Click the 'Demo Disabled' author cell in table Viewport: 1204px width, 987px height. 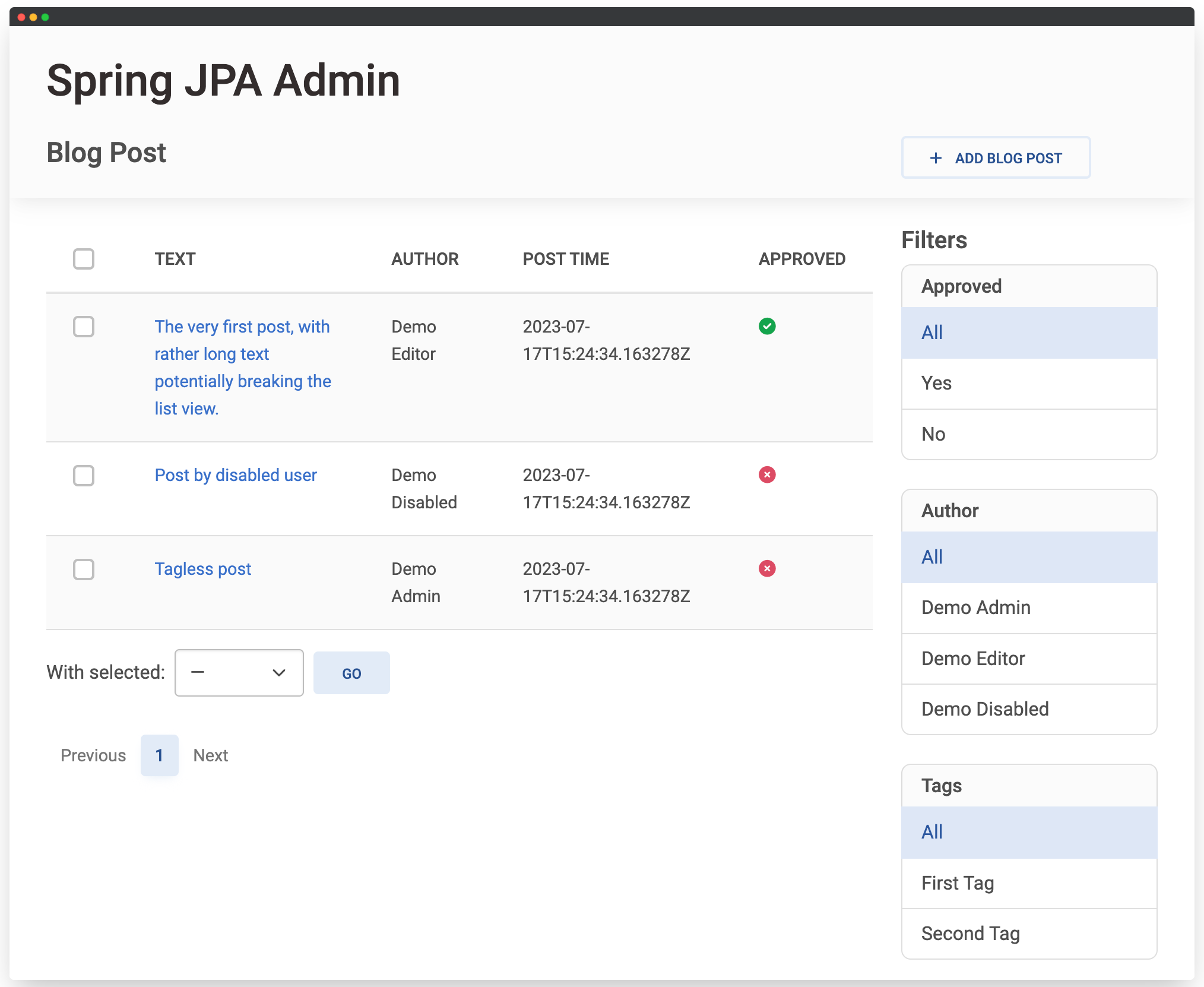coord(424,489)
